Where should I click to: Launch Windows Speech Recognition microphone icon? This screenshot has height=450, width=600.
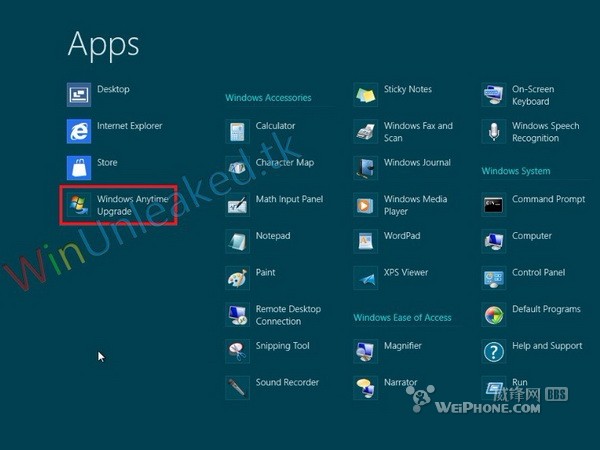click(494, 131)
